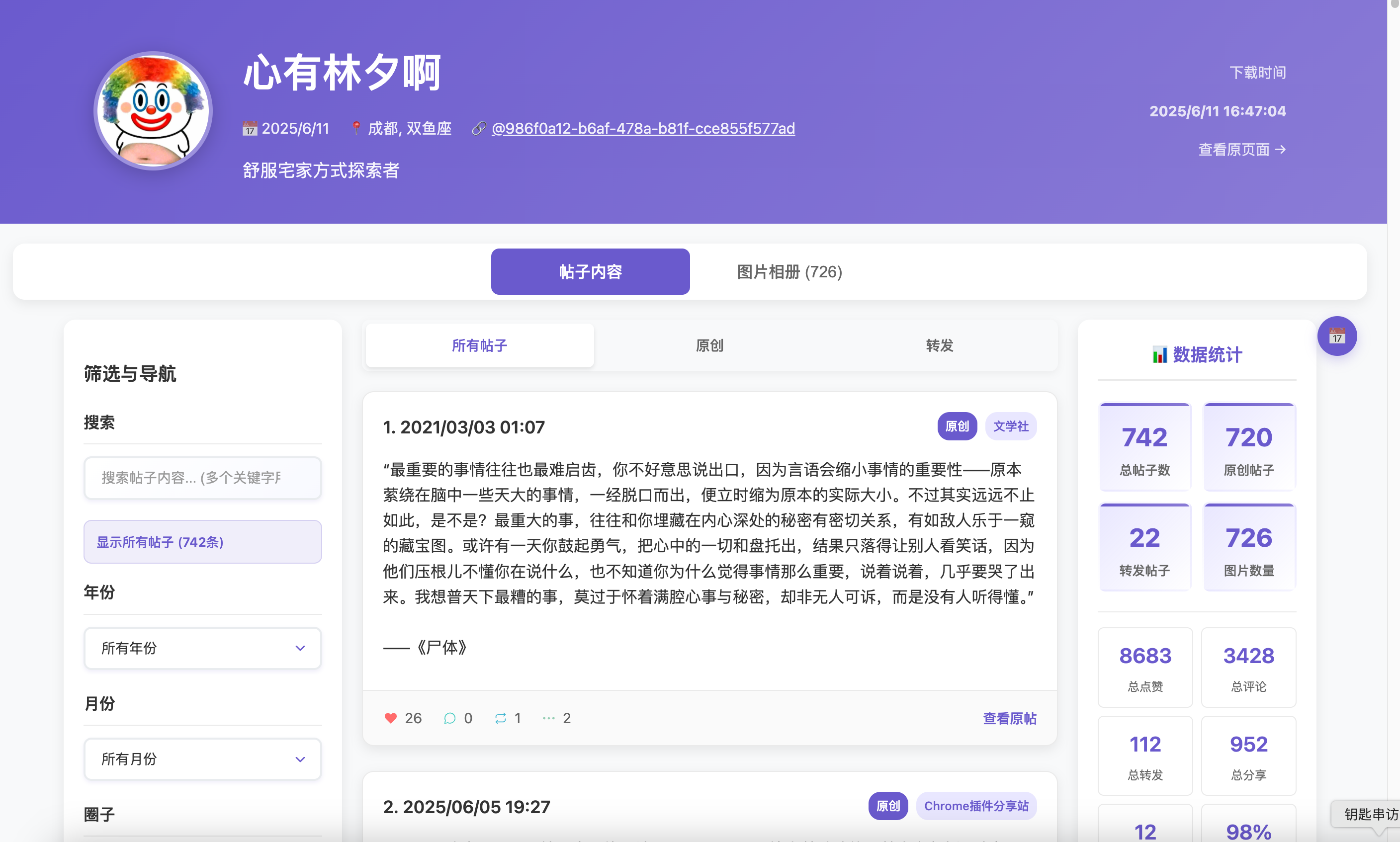Viewport: 1400px width, 842px height.
Task: Switch to the 图片相册 (726) tab
Action: pos(789,272)
